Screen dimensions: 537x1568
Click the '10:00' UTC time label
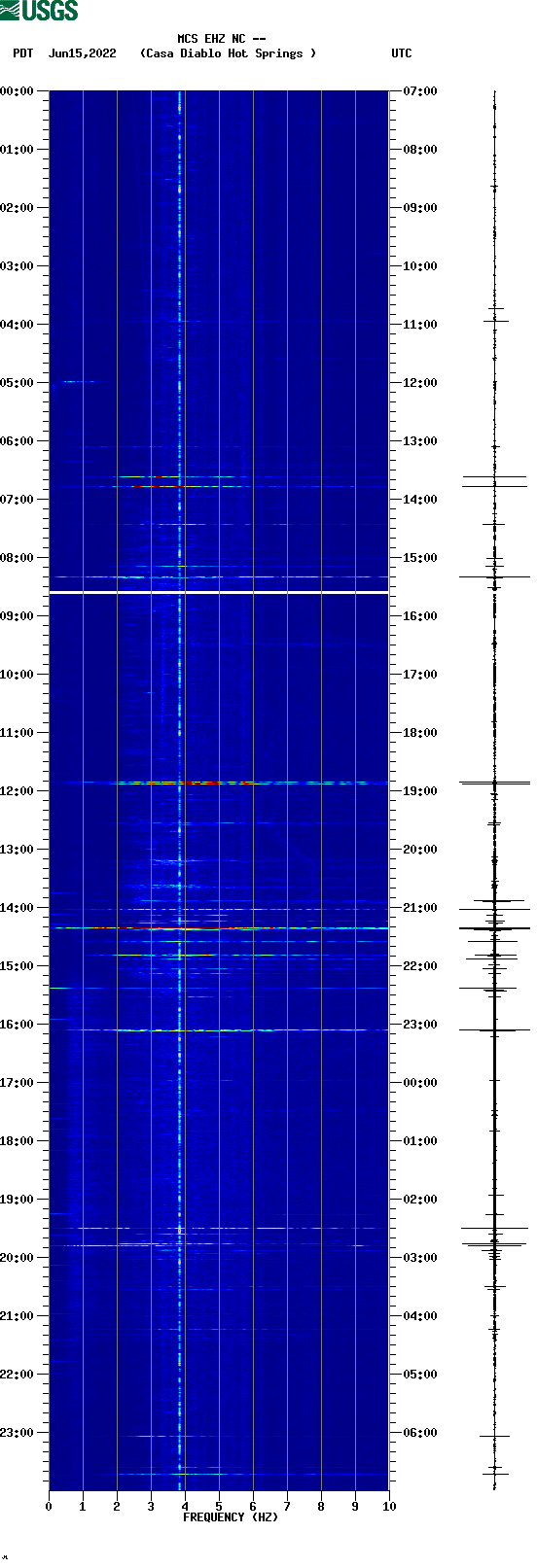pyautogui.click(x=420, y=266)
